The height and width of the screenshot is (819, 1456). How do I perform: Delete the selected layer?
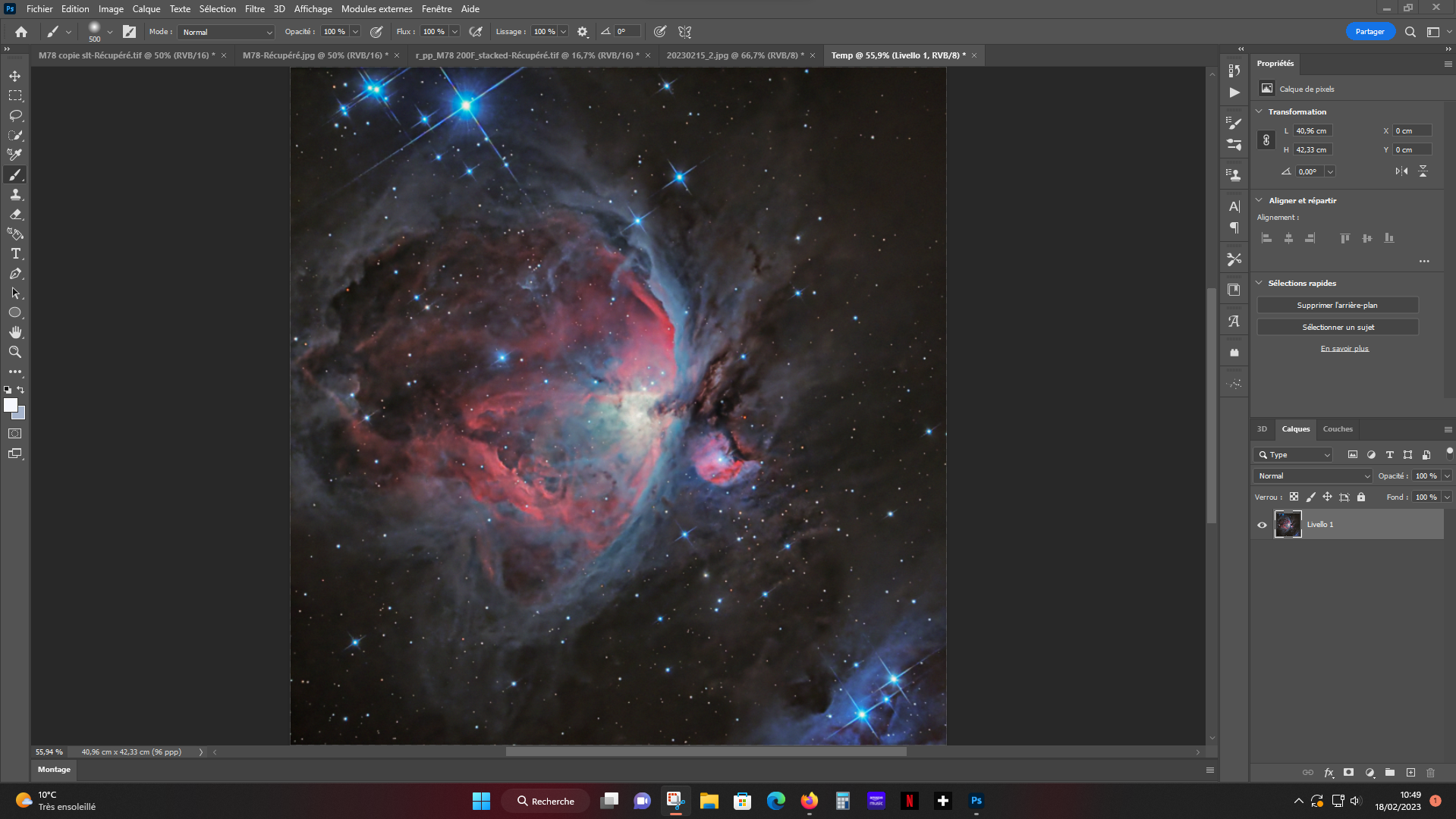1431,773
